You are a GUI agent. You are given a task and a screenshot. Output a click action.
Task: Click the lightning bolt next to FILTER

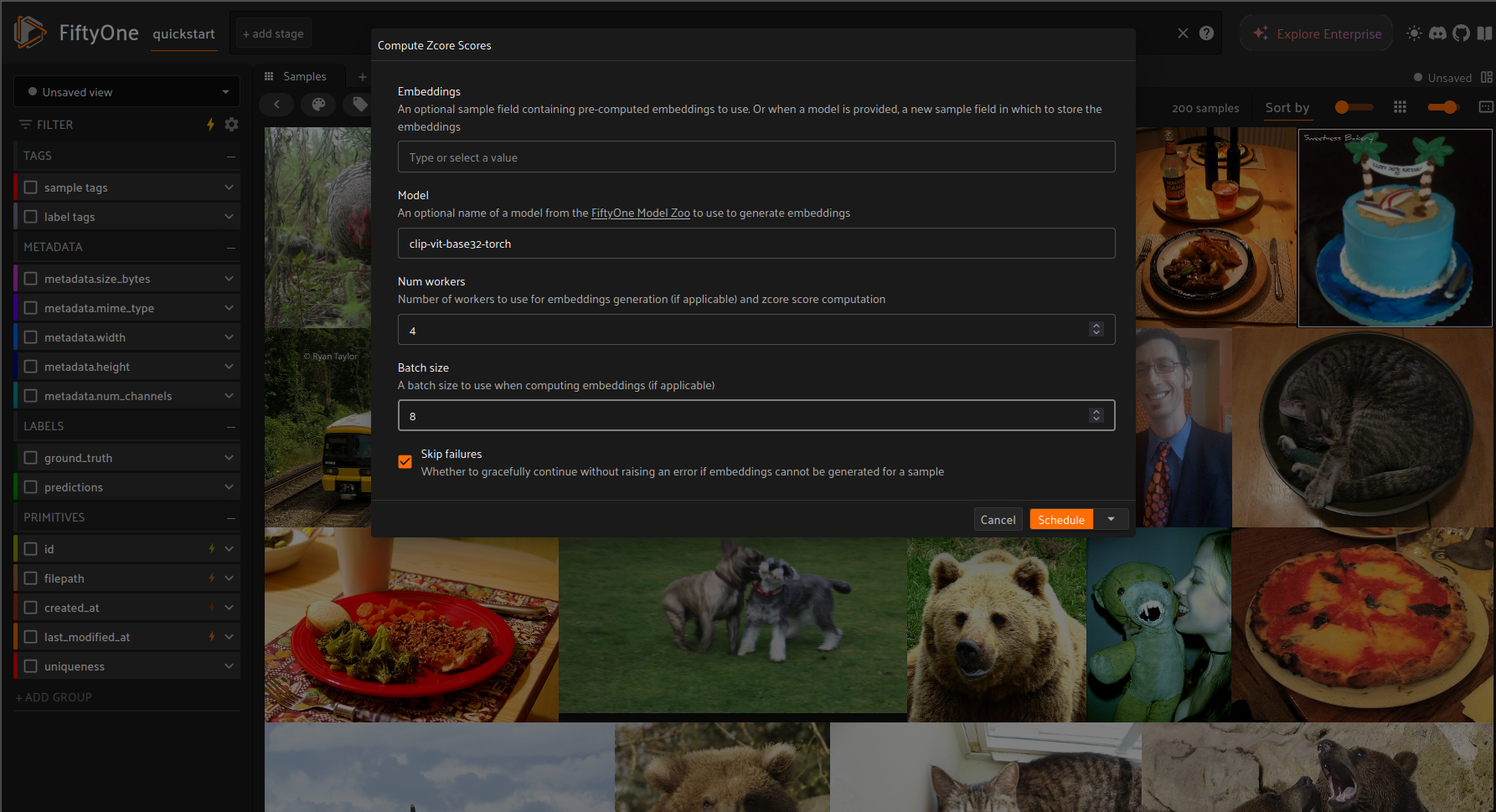[x=210, y=125]
